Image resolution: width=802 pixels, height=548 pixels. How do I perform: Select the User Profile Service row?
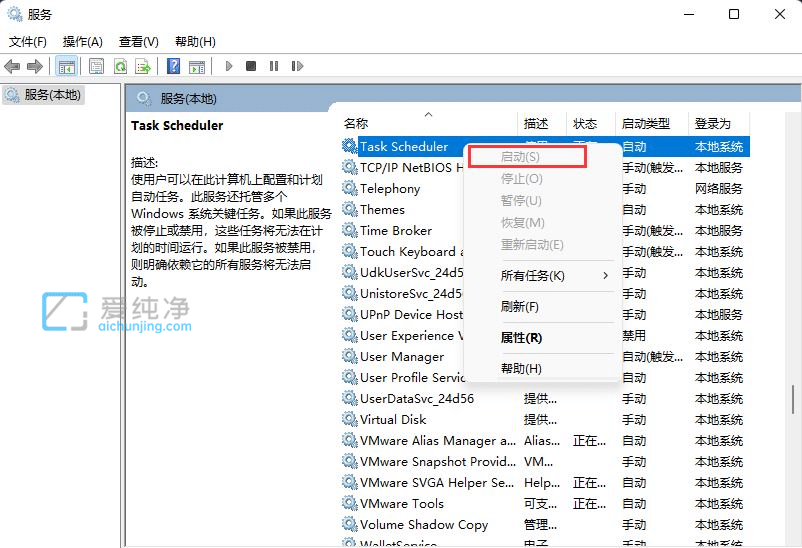[x=545, y=377]
